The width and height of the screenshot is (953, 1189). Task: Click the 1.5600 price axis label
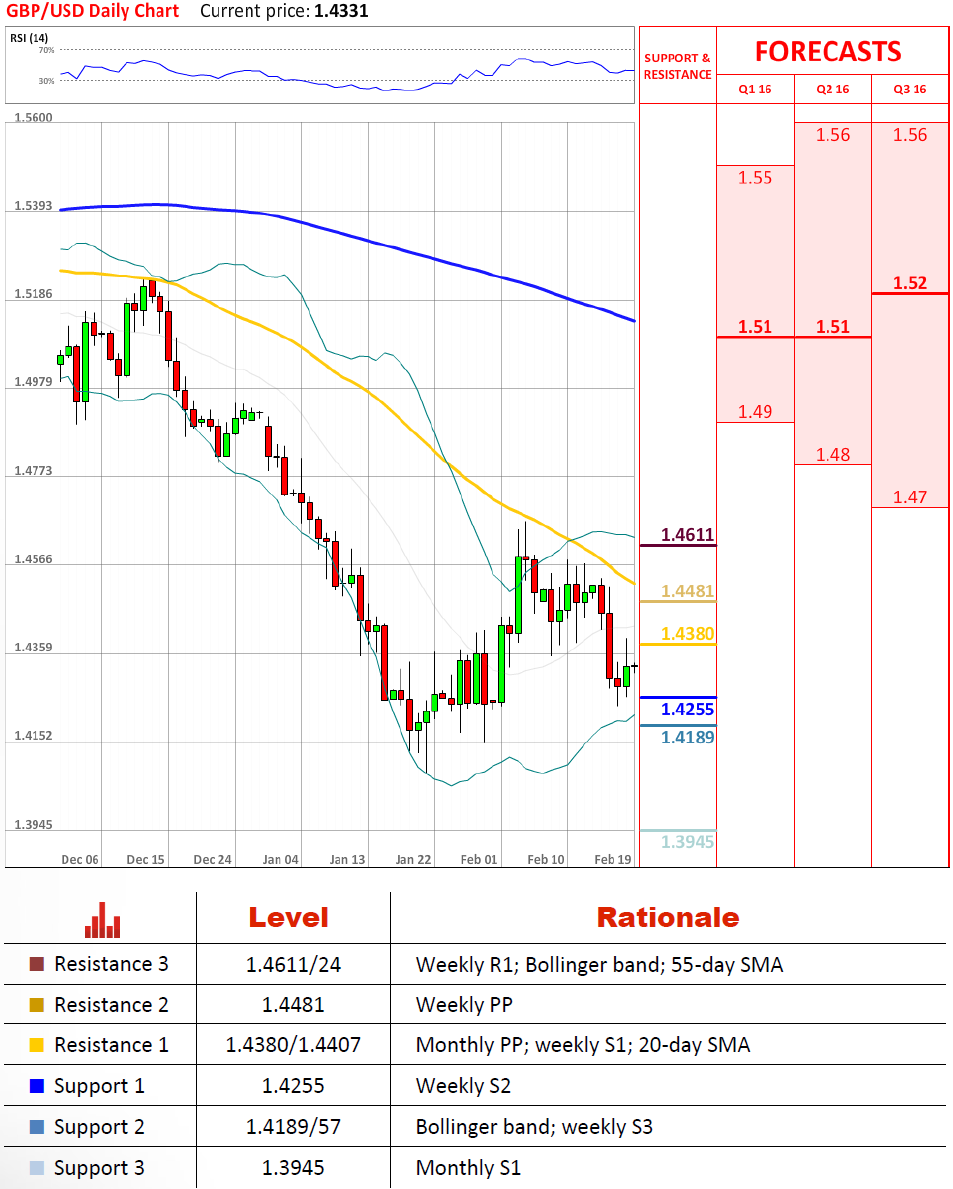coord(33,118)
